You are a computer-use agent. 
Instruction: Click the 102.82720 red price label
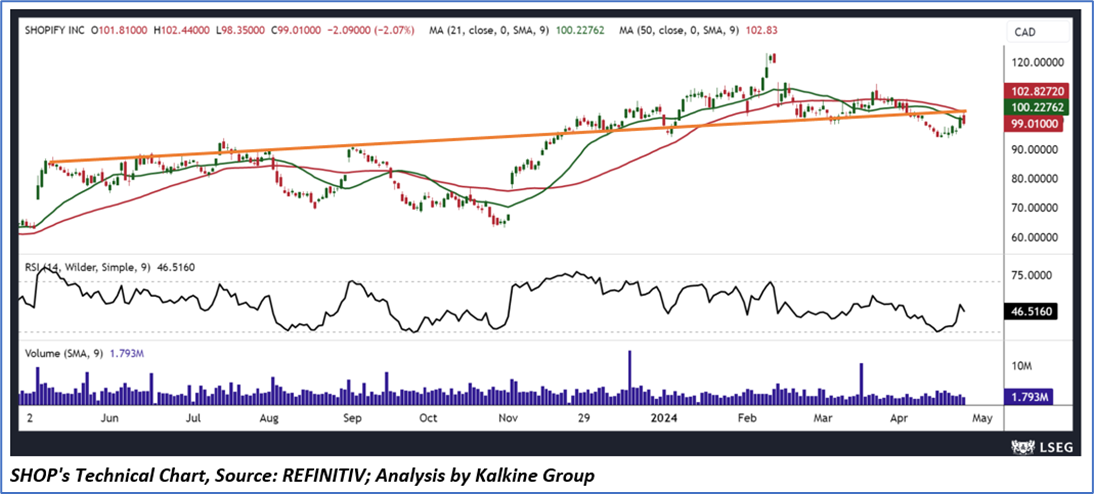[x=1037, y=91]
